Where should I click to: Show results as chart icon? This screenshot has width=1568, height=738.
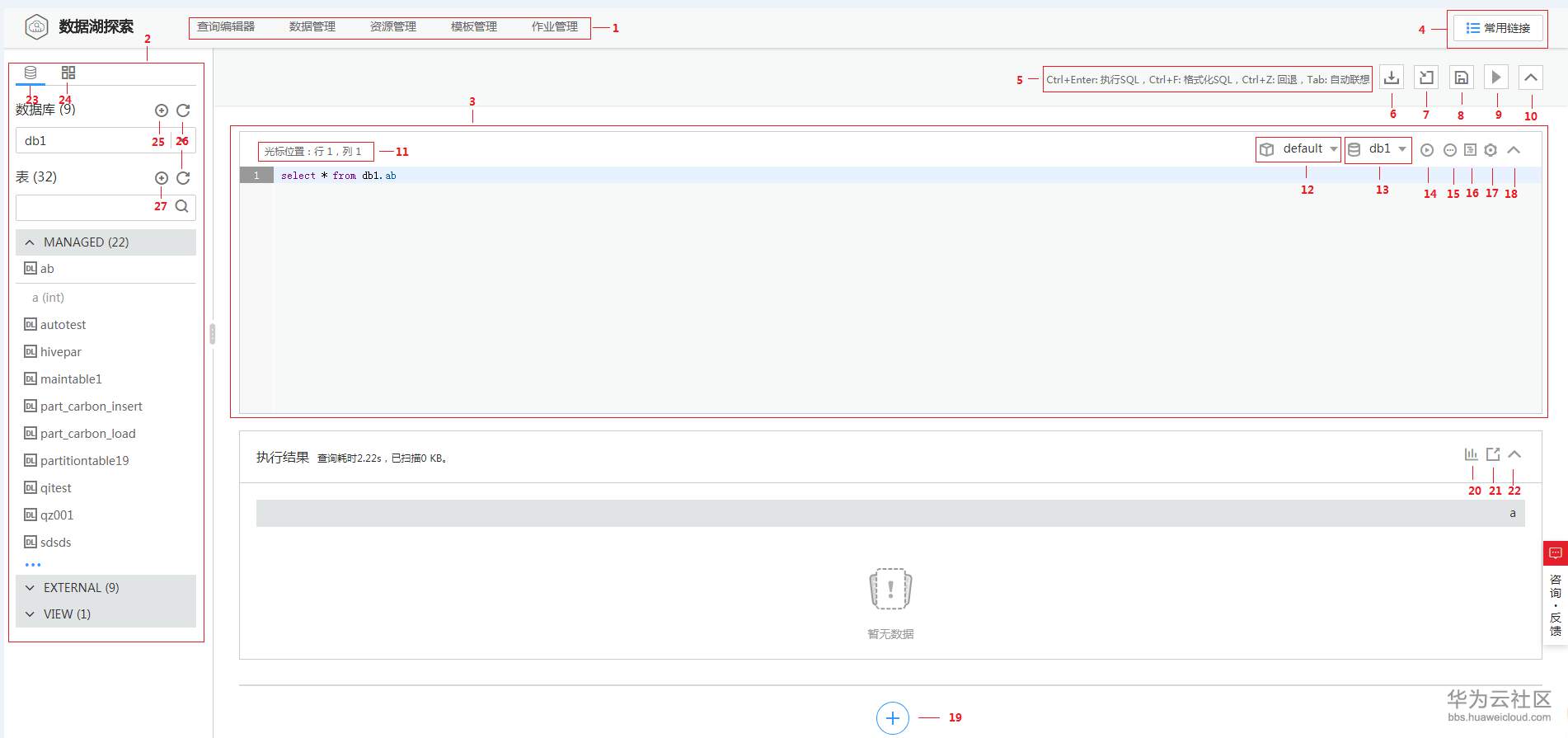(1472, 454)
